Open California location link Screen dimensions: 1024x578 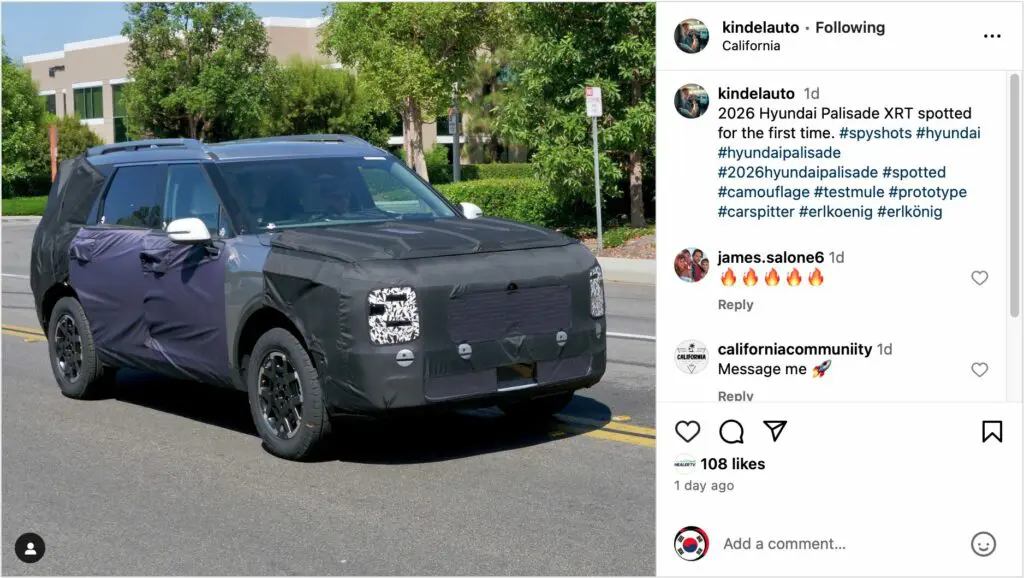[x=751, y=46]
